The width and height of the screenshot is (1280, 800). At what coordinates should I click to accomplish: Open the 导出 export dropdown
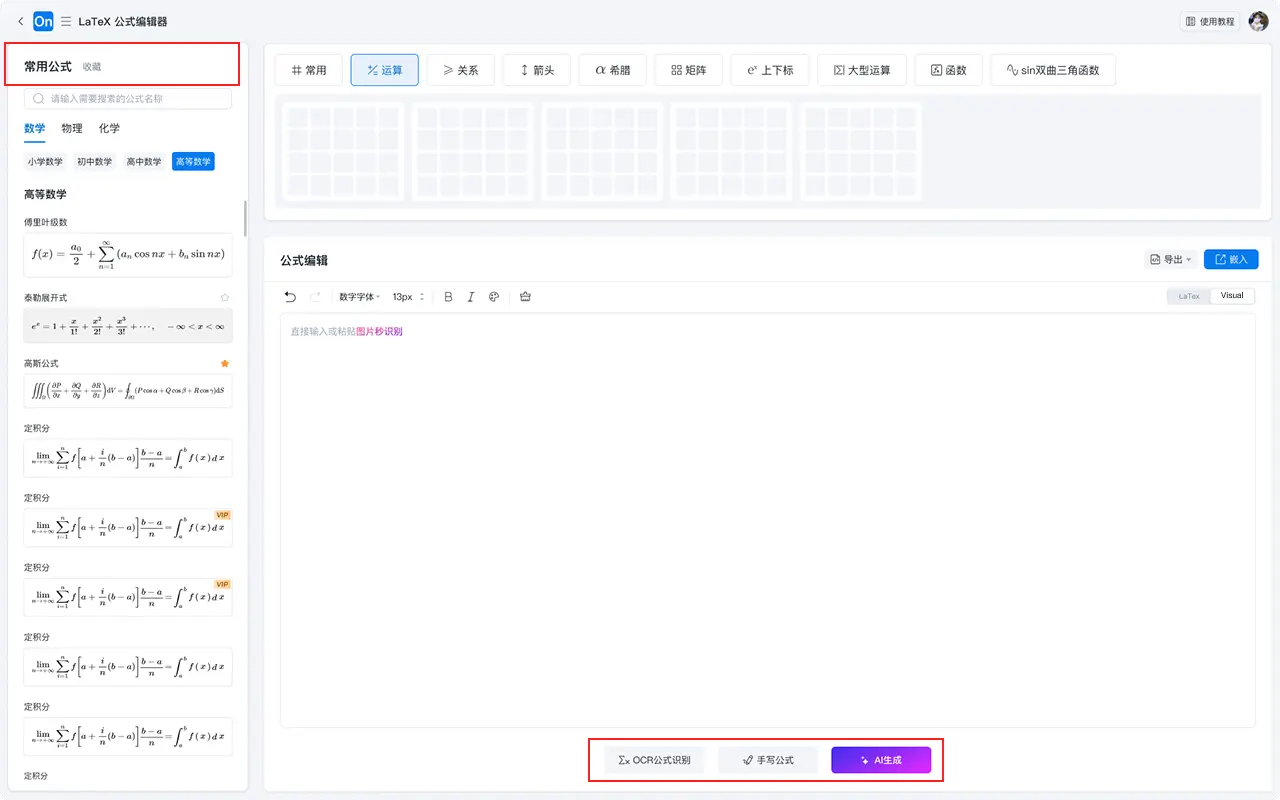point(1169,258)
